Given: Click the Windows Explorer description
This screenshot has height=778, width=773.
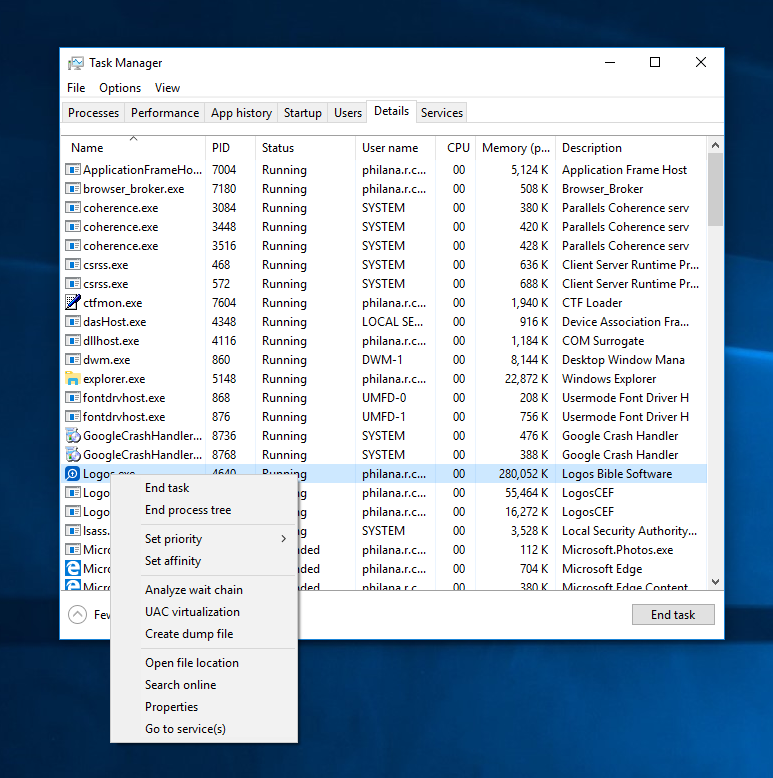Looking at the screenshot, I should point(609,379).
